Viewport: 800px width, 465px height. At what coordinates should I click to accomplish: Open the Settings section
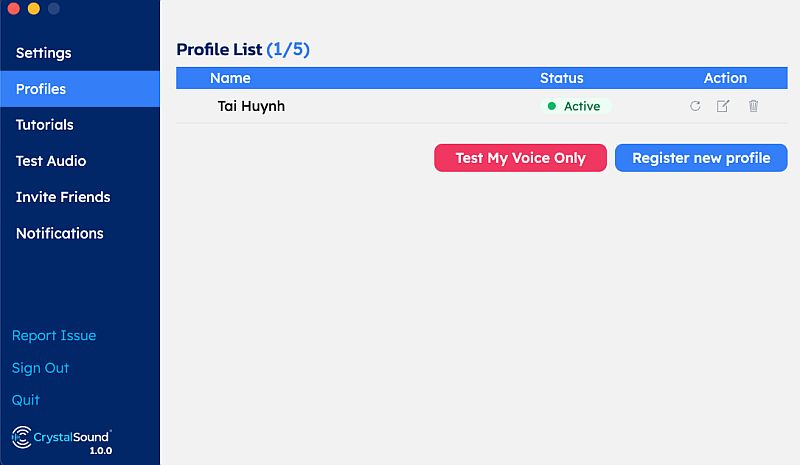[x=44, y=53]
